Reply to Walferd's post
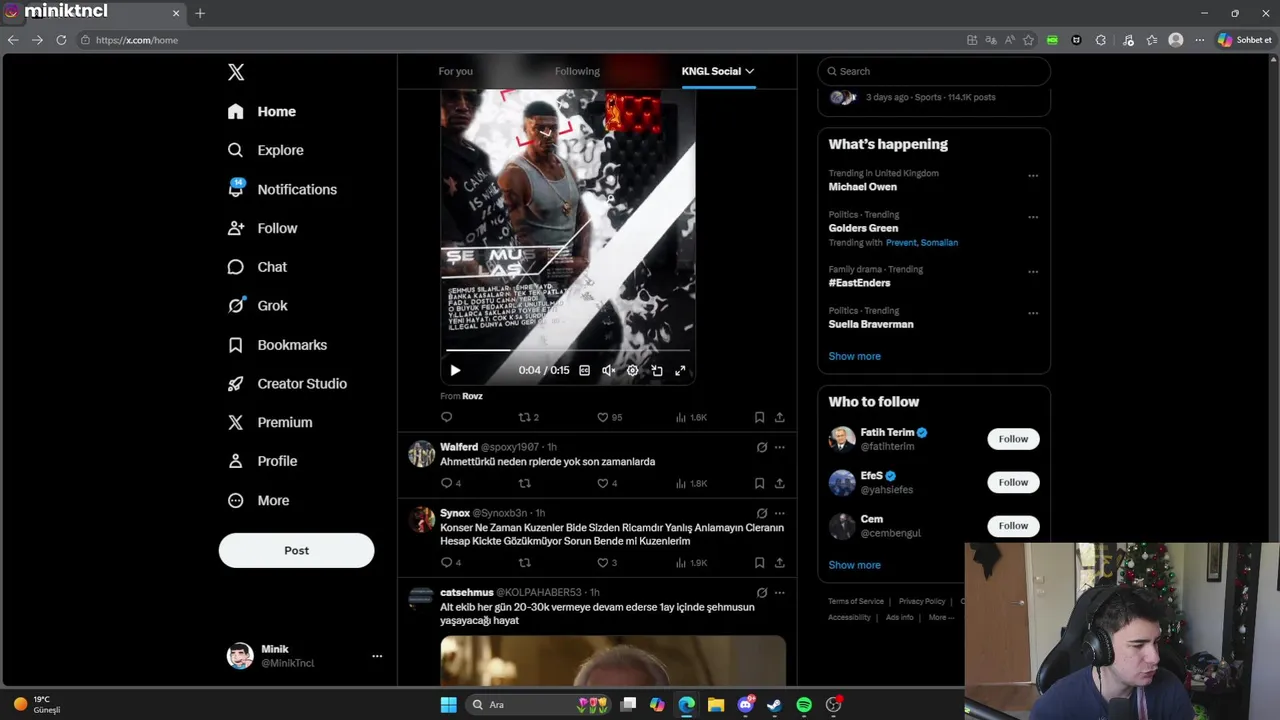Screen dimensions: 1280x720 pos(451,483)
